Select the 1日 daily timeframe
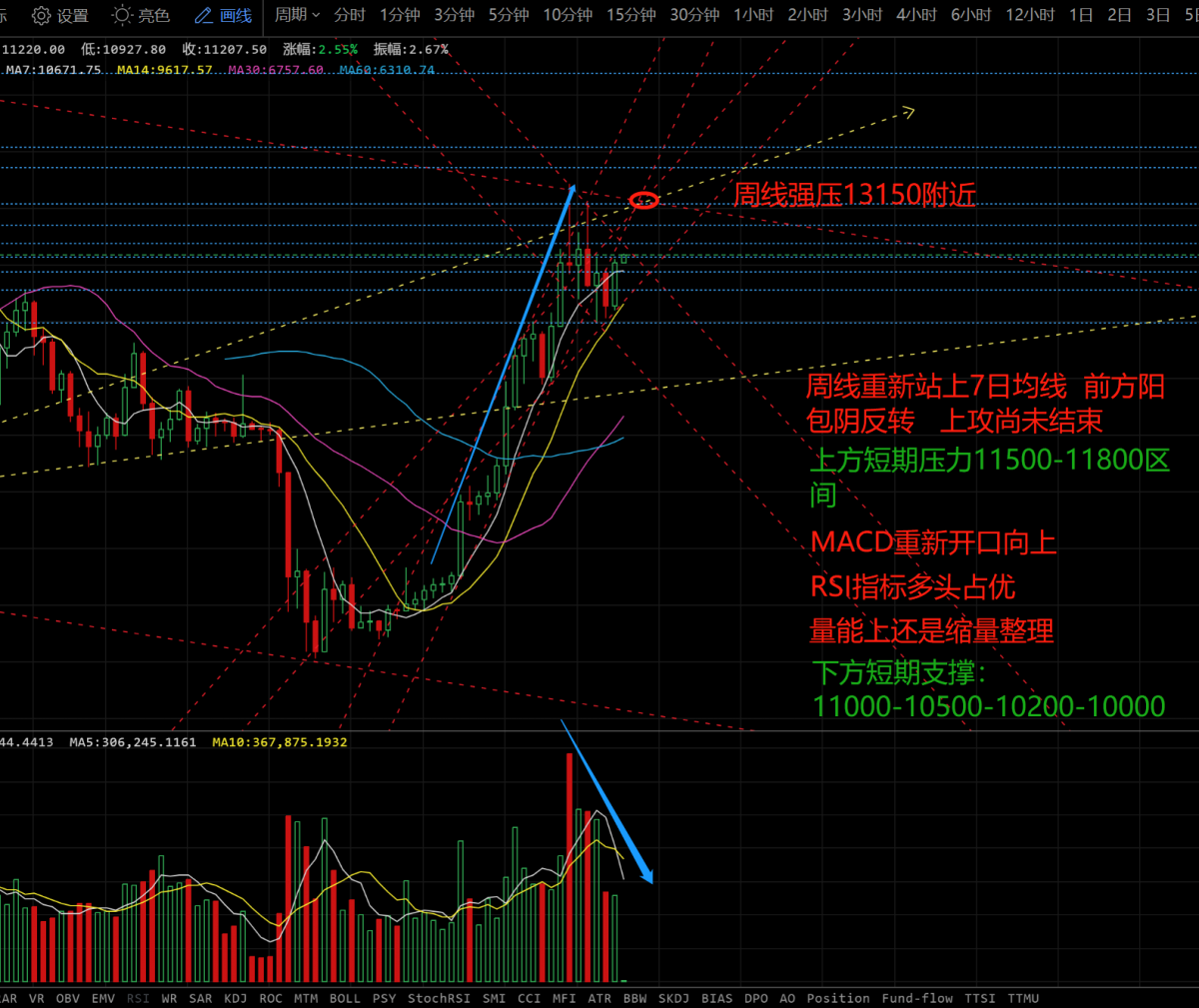1199x1008 pixels. pos(1080,15)
